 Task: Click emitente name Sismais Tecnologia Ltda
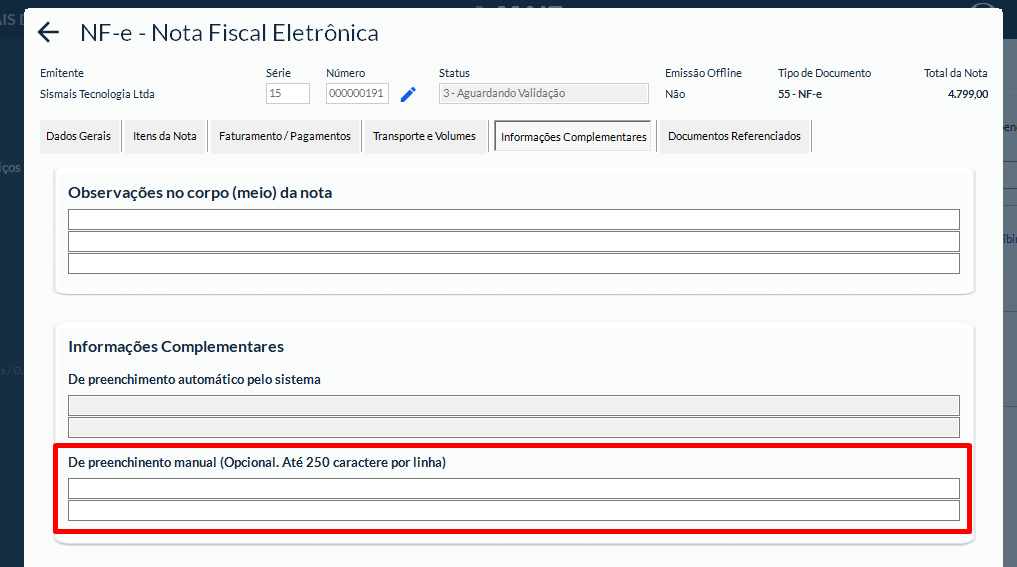[97, 94]
